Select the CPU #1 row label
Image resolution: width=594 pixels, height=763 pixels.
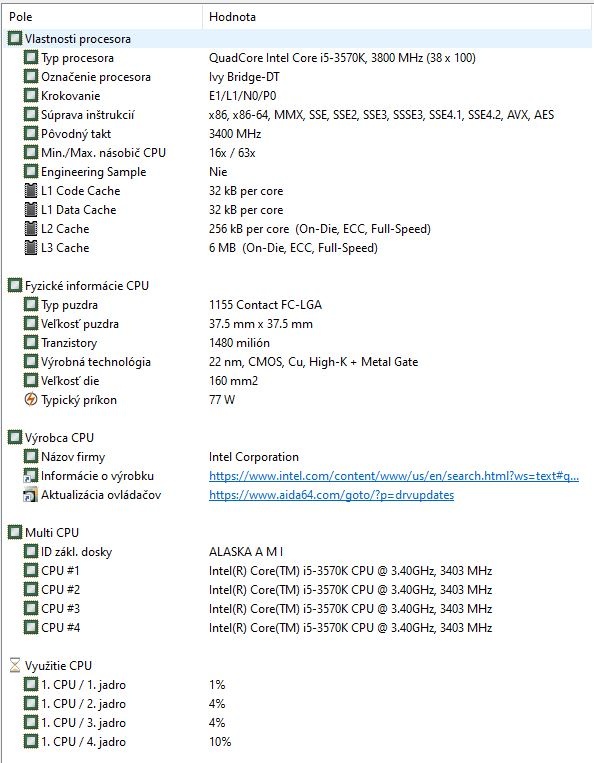[x=60, y=570]
